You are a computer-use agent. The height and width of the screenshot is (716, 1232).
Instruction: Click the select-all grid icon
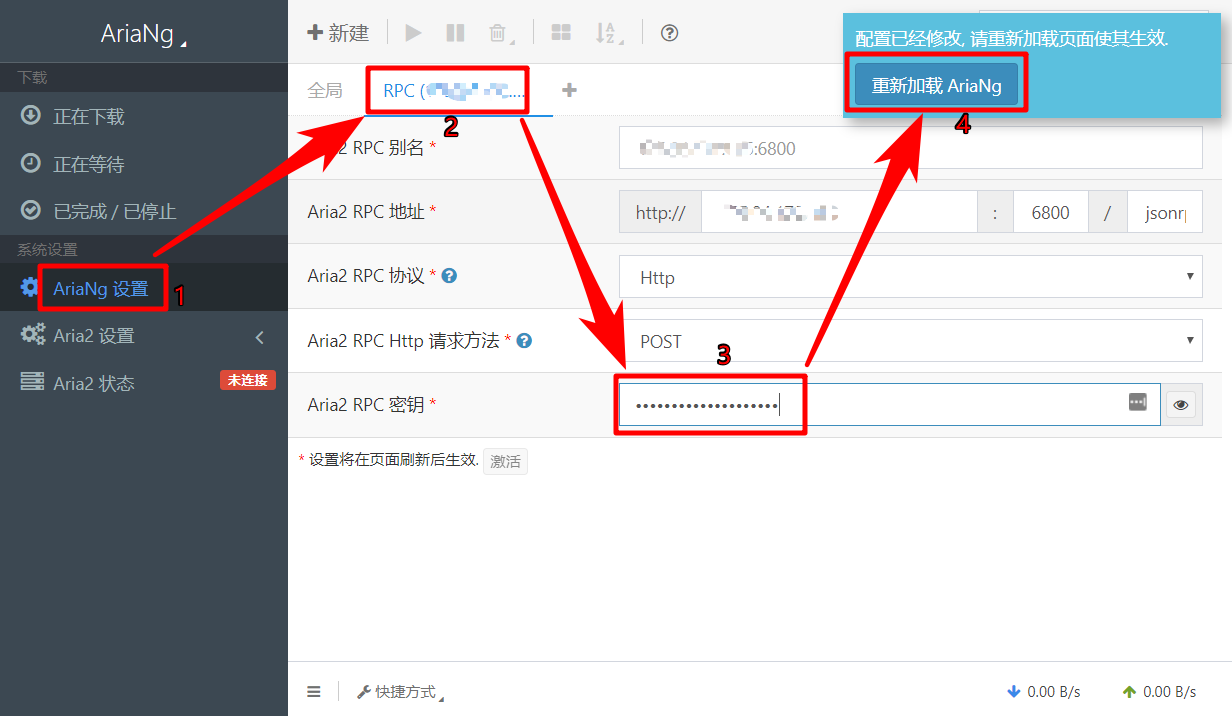coord(561,33)
